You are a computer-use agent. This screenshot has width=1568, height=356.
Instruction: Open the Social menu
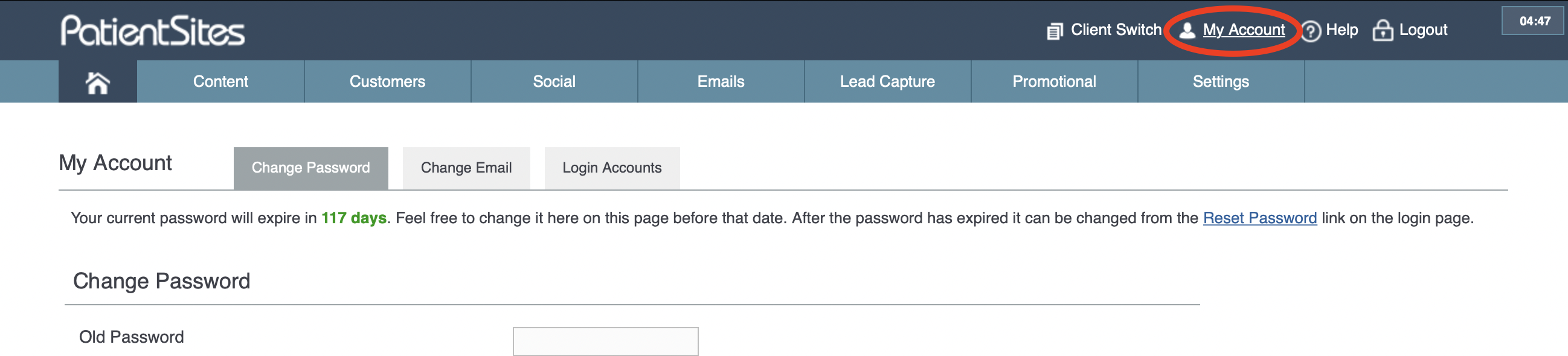point(554,81)
